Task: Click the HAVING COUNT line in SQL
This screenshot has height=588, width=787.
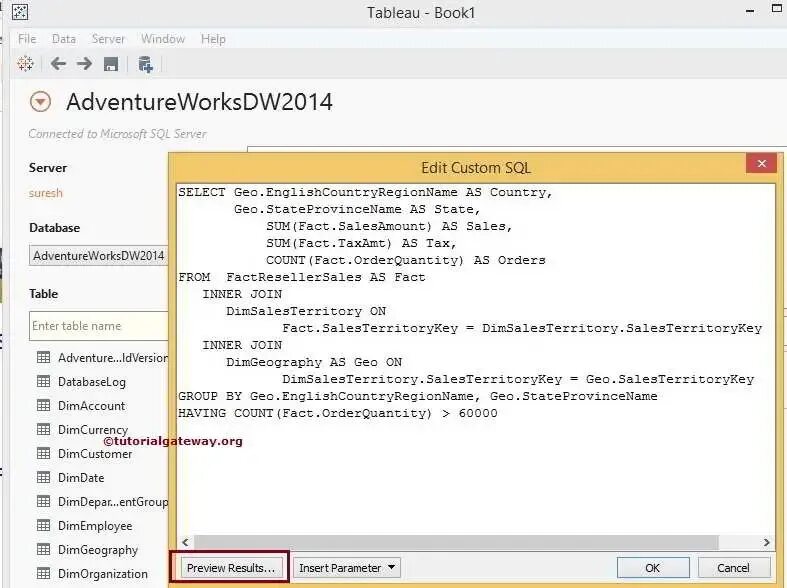Action: coord(338,413)
